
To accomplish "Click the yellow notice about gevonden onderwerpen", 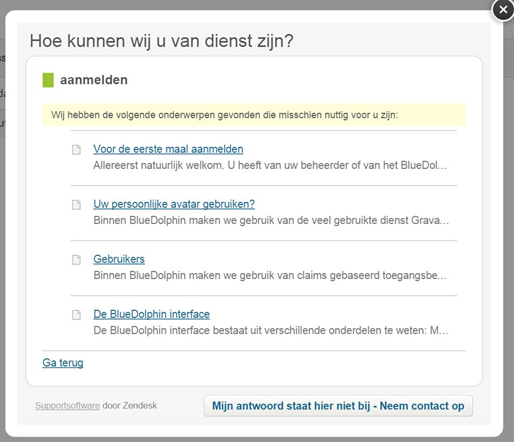I will [x=254, y=115].
